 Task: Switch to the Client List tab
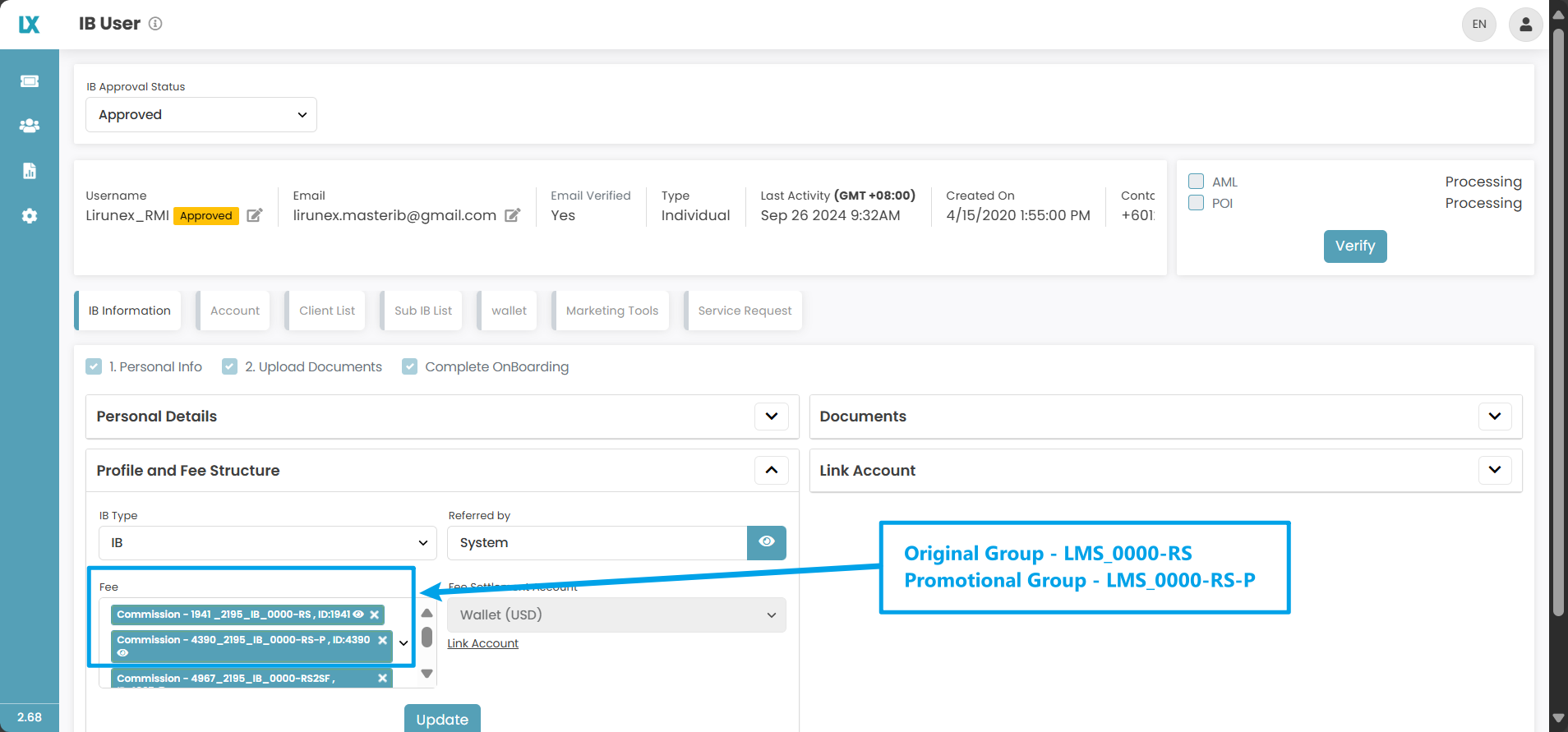(x=326, y=311)
